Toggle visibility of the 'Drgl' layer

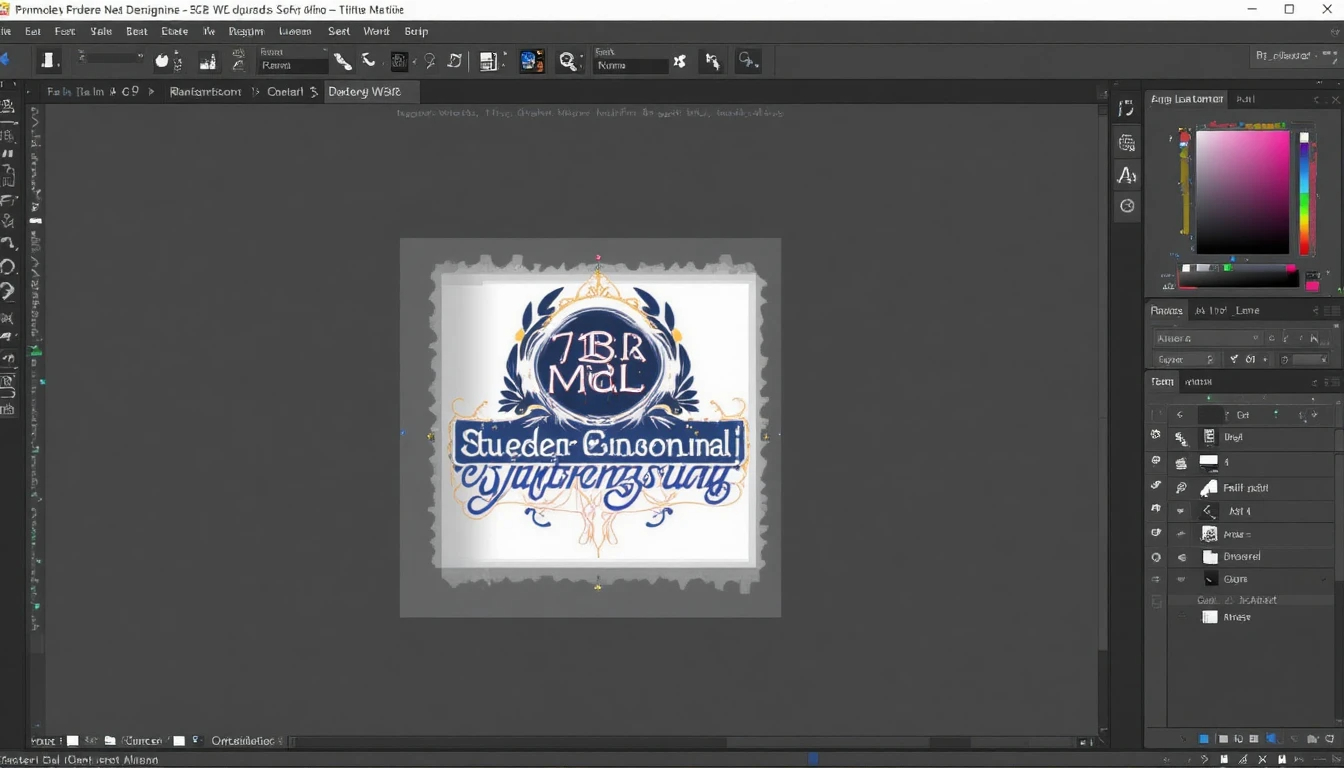pyautogui.click(x=1156, y=436)
